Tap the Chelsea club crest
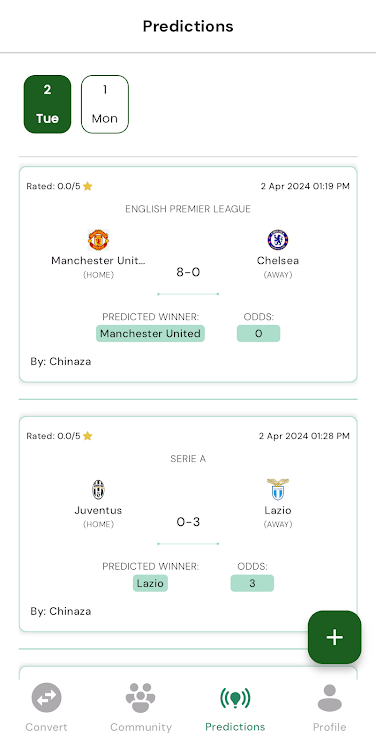Screen dimensions: 376x750 pos(278,240)
